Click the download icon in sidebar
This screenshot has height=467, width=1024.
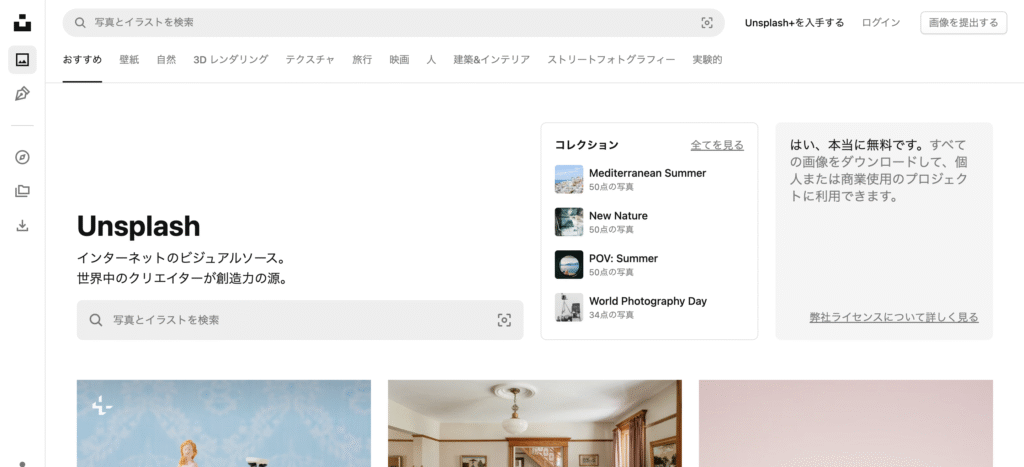22,225
